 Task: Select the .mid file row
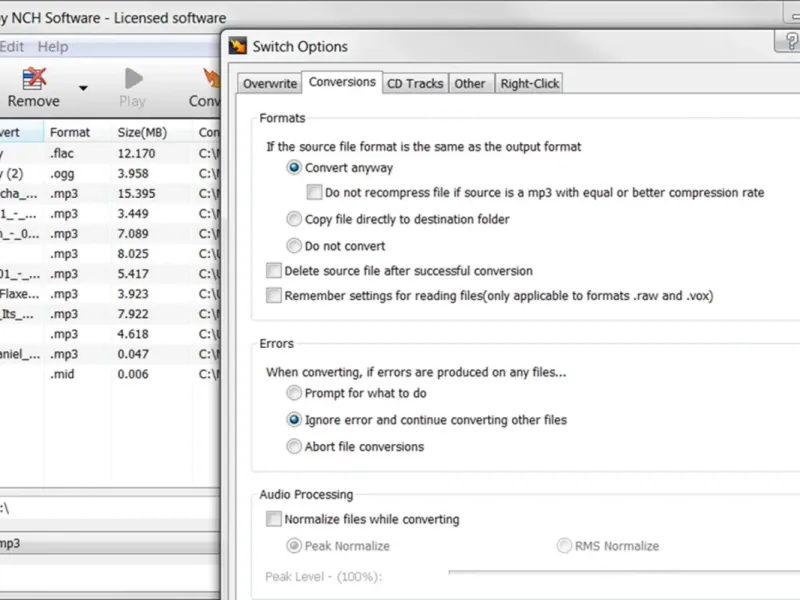(x=110, y=374)
